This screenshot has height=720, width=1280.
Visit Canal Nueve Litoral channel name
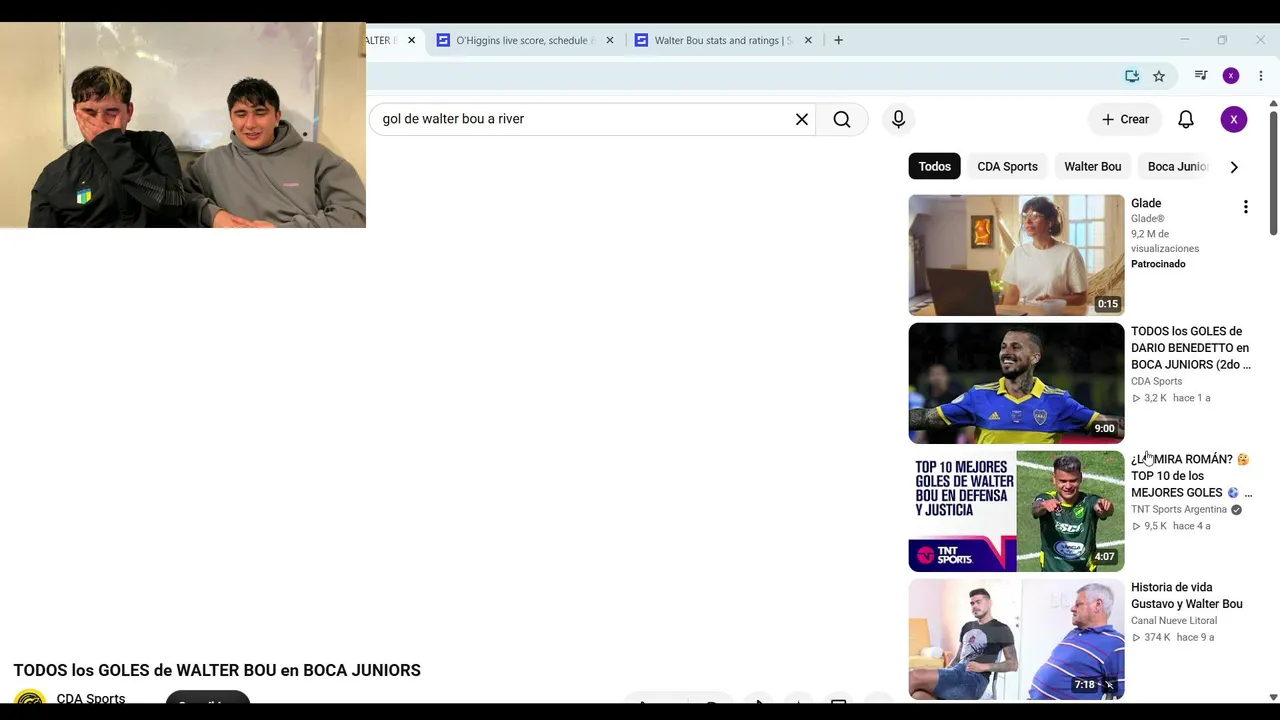point(1174,621)
